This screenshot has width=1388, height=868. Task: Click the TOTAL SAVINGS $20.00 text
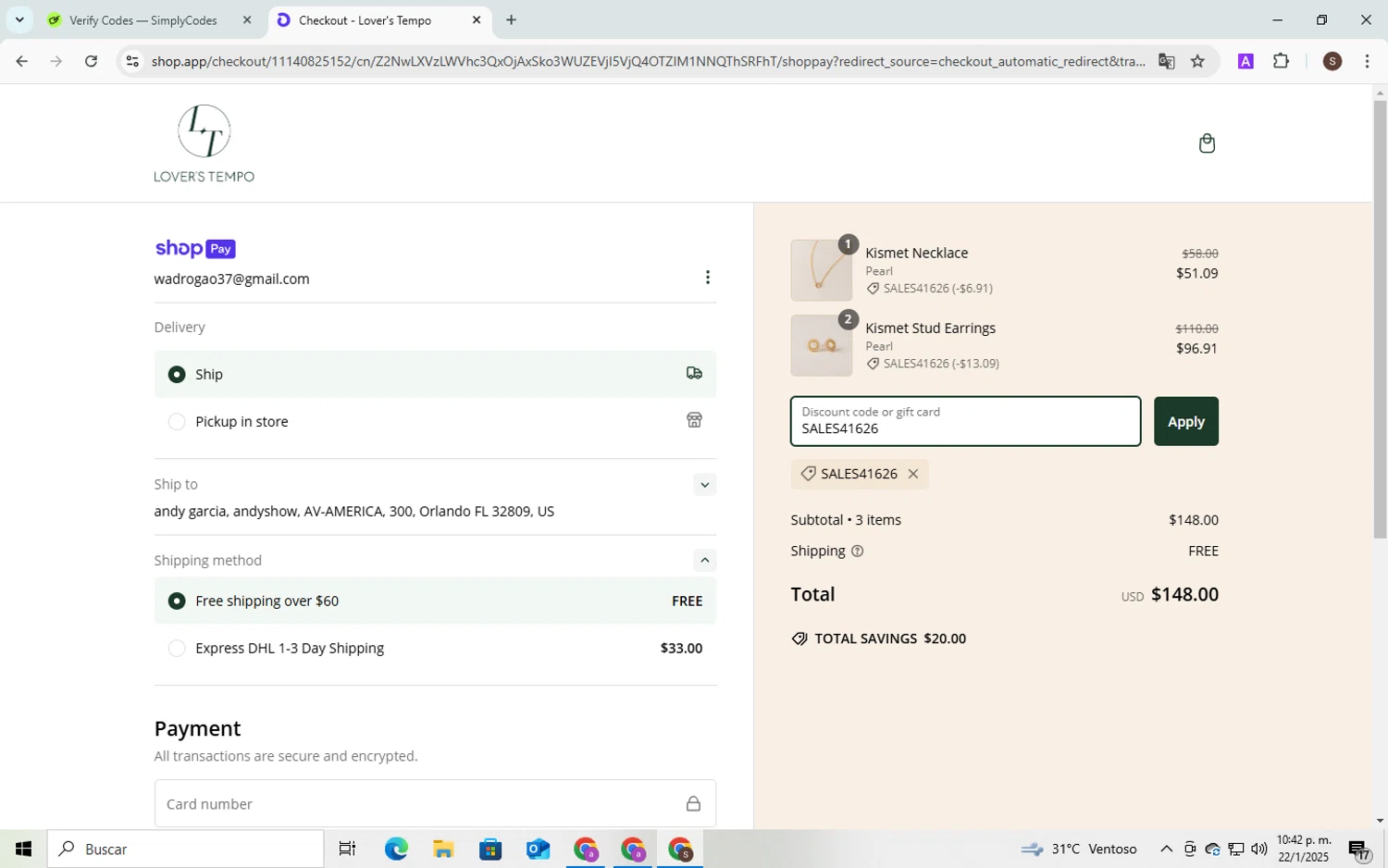(x=890, y=639)
